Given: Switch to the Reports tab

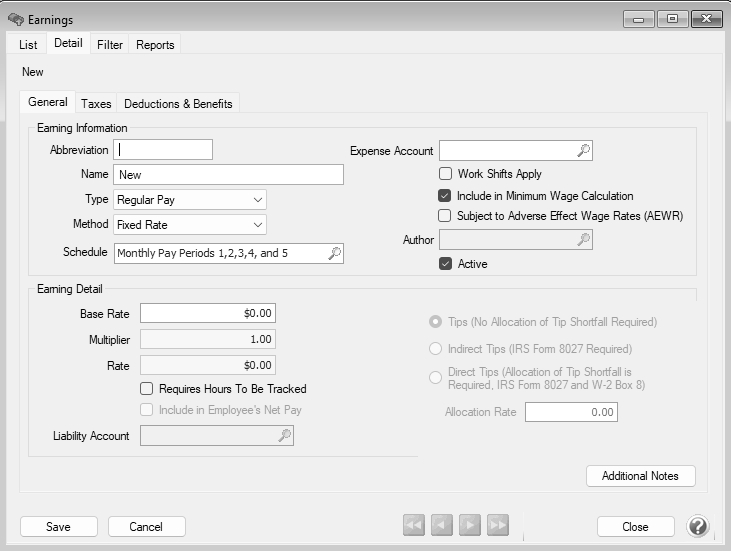Looking at the screenshot, I should pyautogui.click(x=155, y=45).
